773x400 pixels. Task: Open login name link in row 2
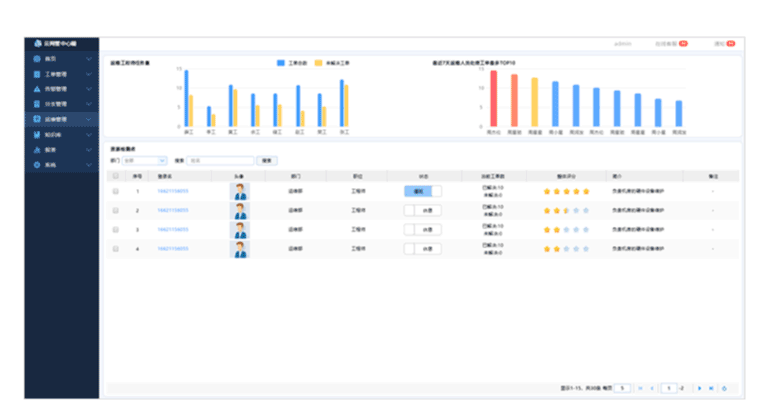click(x=173, y=210)
